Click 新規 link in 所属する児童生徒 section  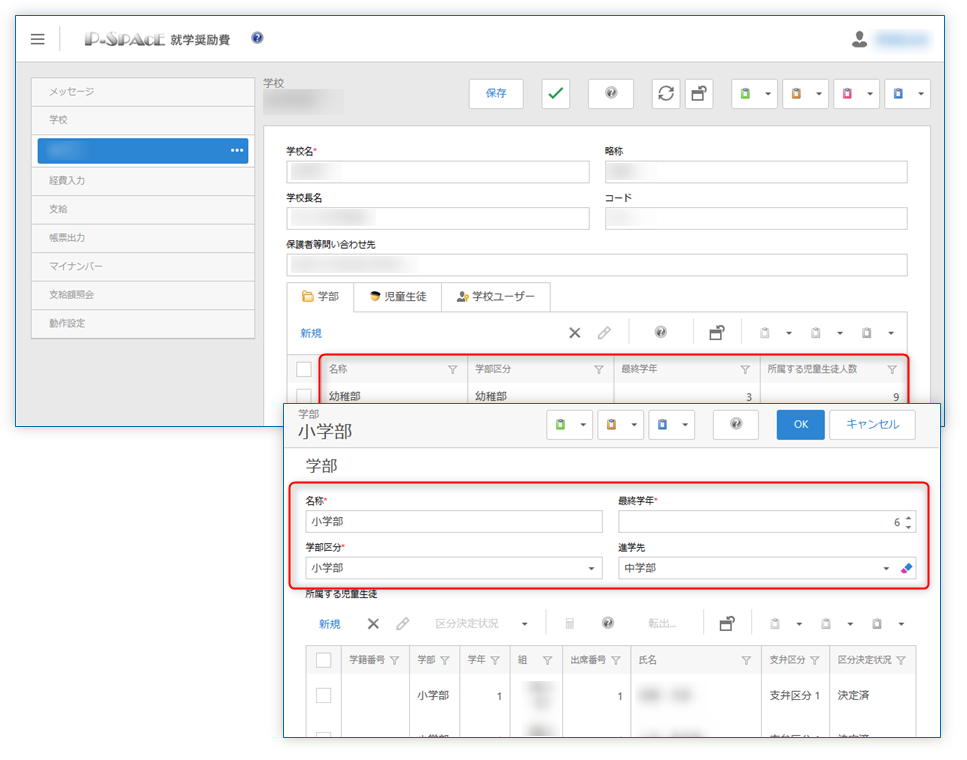pyautogui.click(x=329, y=624)
